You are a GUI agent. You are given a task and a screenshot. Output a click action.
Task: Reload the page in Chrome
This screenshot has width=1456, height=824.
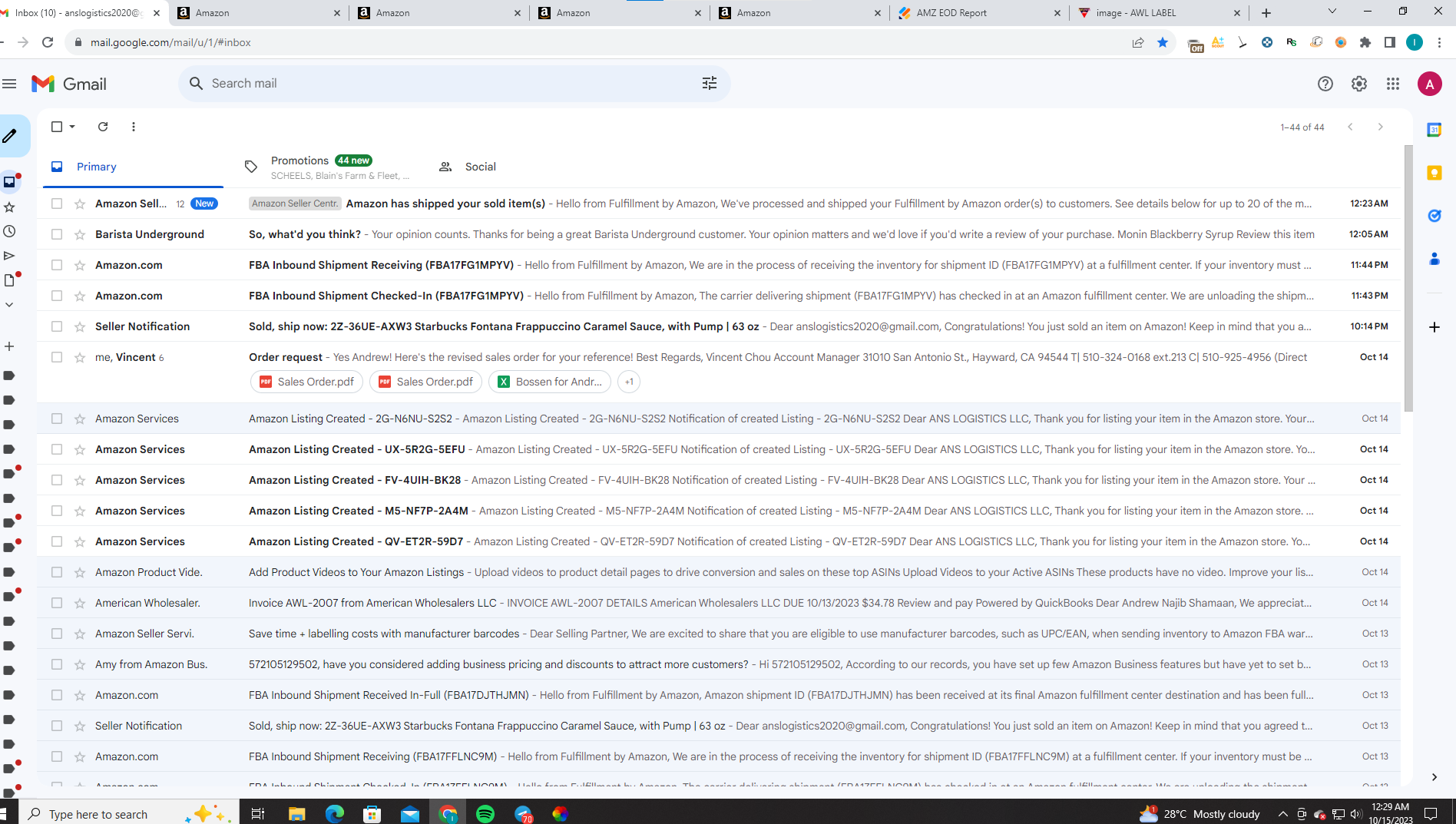48,42
